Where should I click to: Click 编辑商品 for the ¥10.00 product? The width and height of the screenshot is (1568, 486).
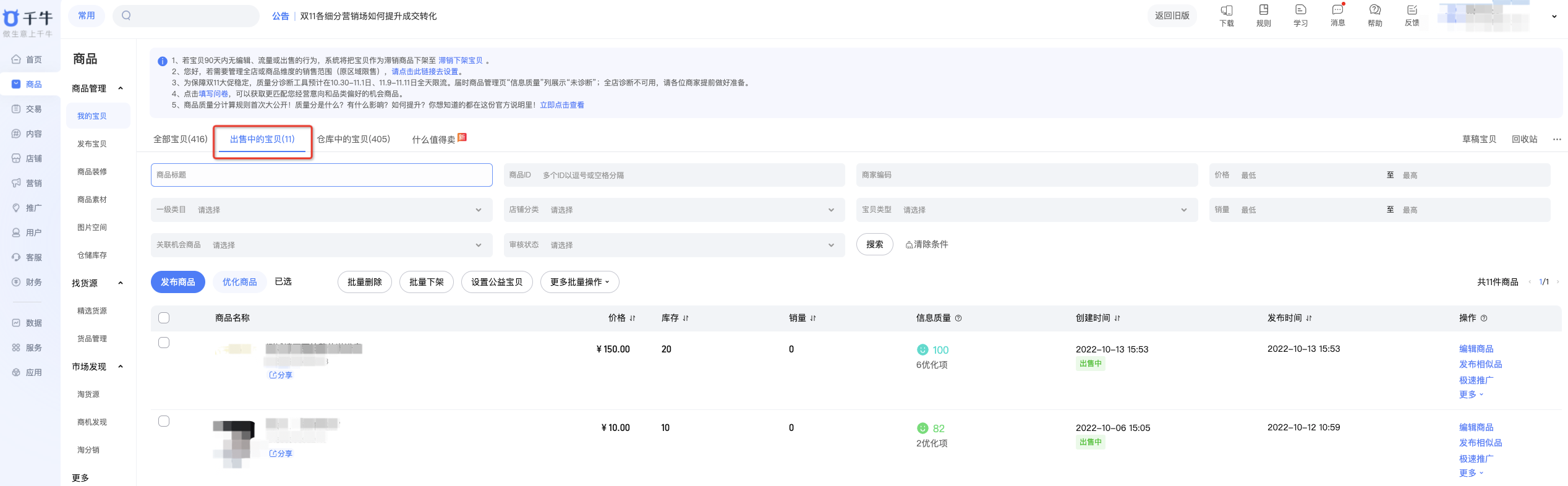coord(1476,427)
